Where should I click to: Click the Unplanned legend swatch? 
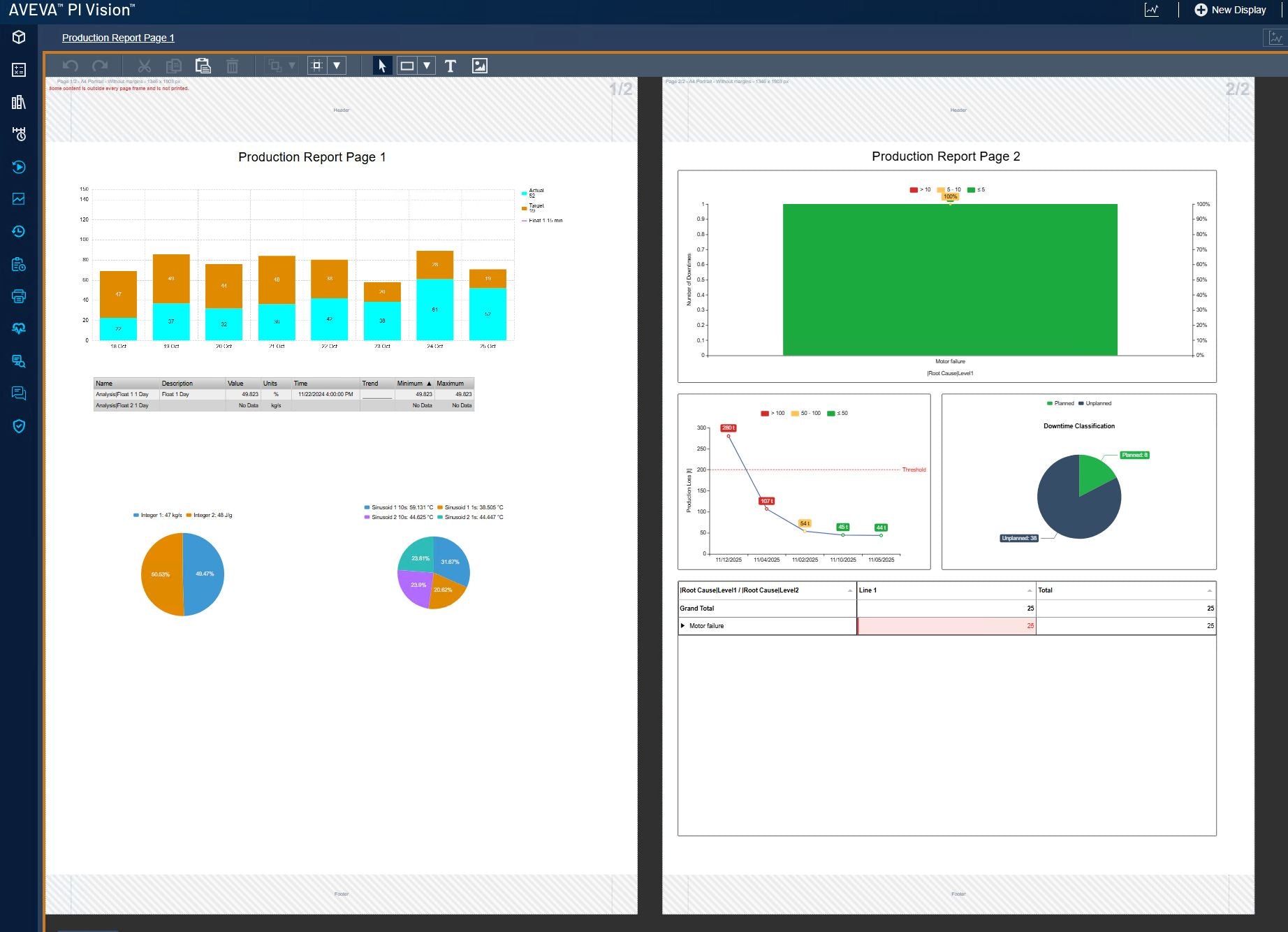click(x=1081, y=403)
